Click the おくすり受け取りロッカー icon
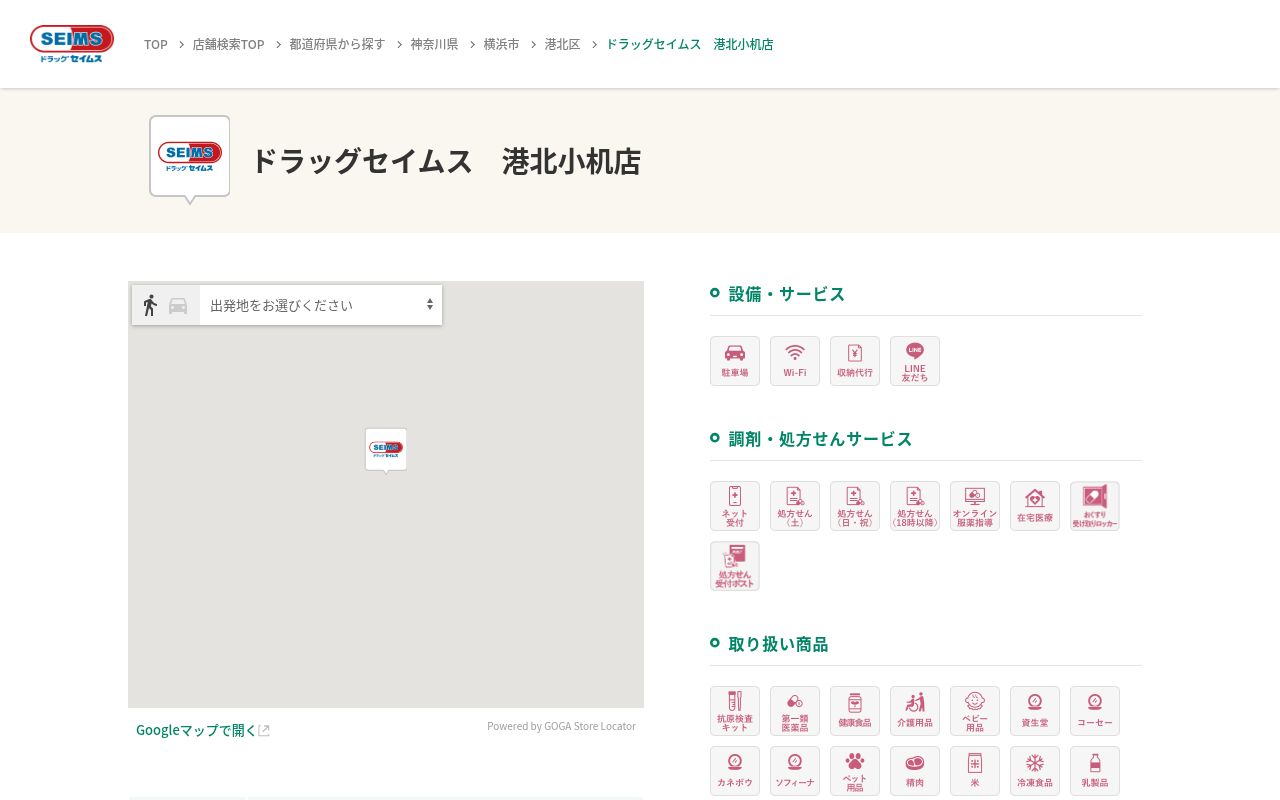The image size is (1280, 800). point(1095,506)
